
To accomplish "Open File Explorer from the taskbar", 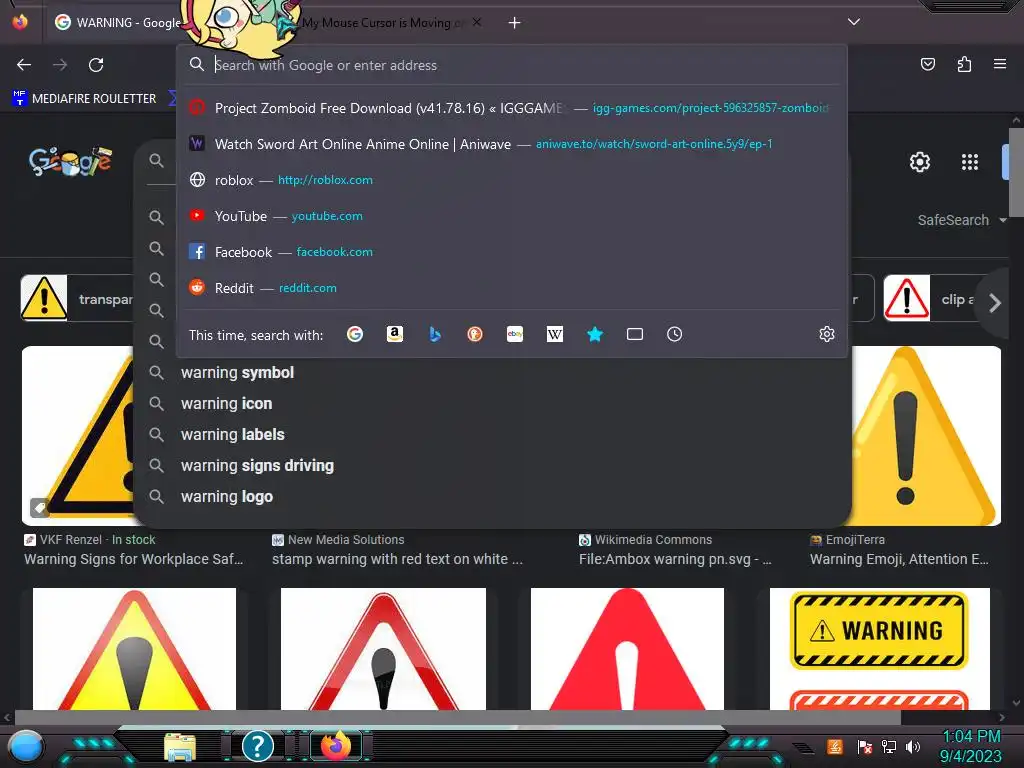I will (x=180, y=747).
